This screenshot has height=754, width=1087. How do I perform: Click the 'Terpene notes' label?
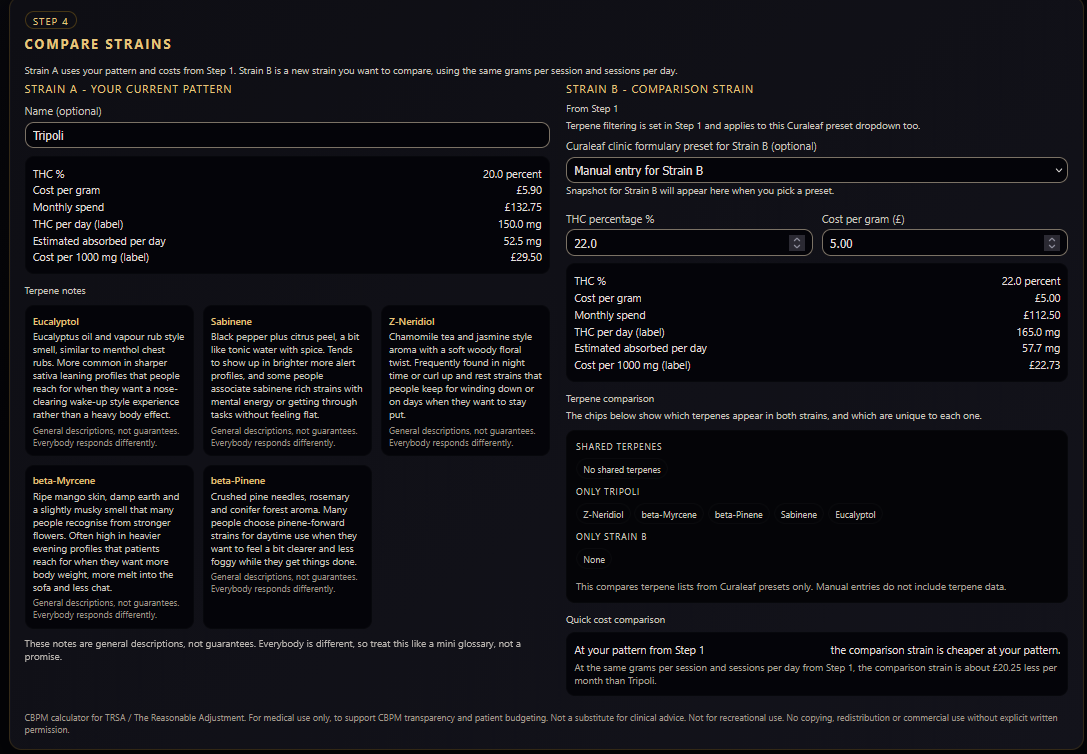coord(55,290)
